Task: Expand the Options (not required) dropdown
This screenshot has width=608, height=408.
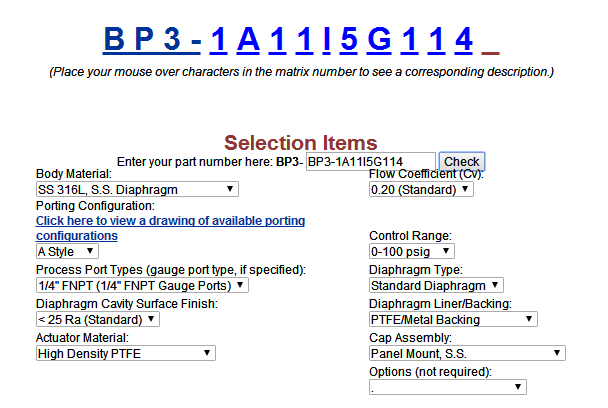Action: click(447, 387)
